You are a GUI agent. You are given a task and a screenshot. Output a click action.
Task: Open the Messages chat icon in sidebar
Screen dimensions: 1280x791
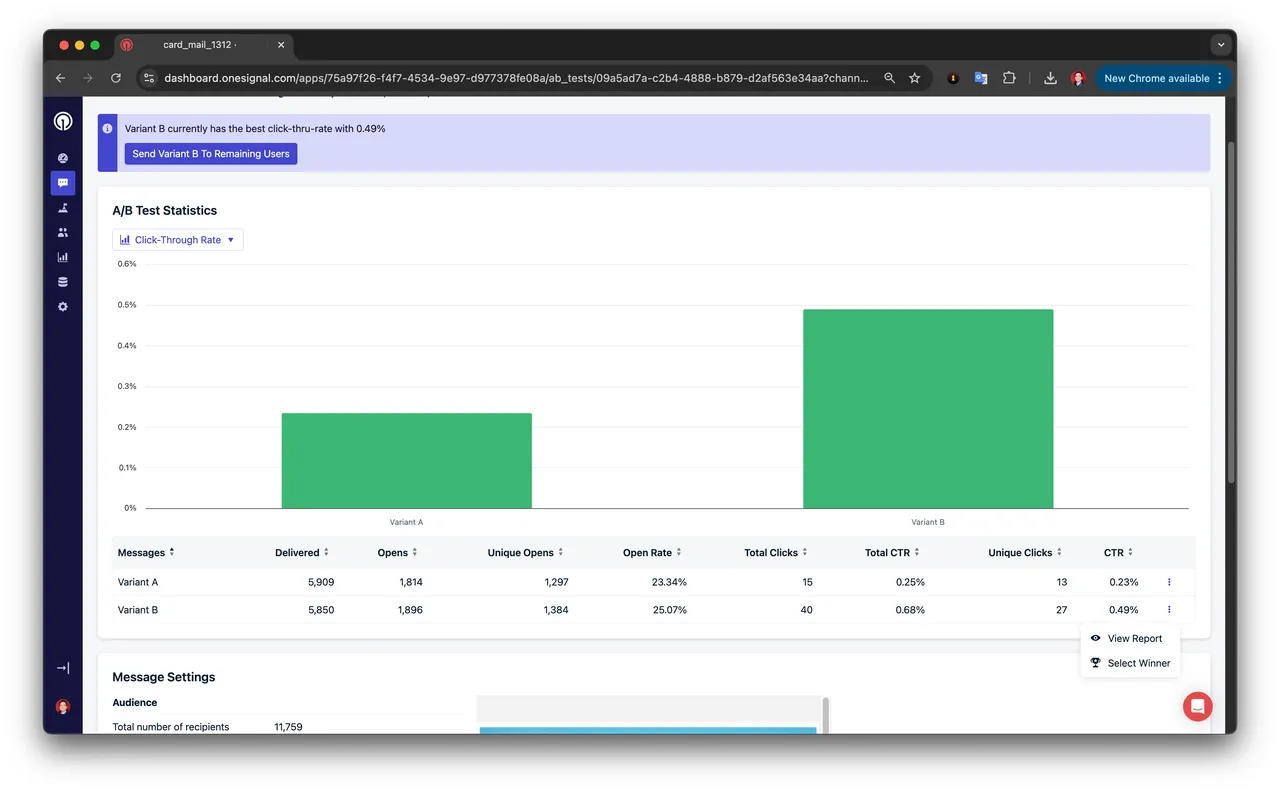[63, 183]
